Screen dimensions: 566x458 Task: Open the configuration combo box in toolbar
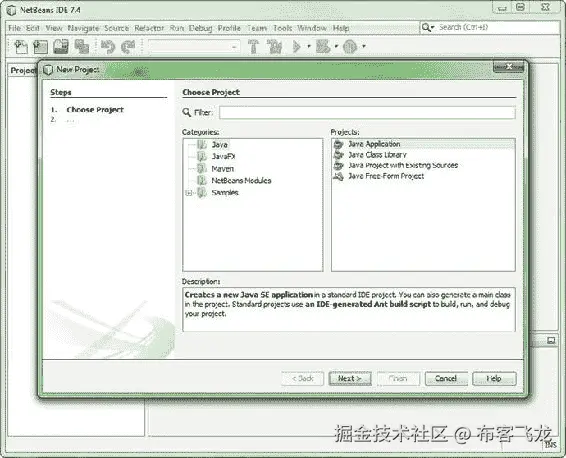[x=194, y=47]
